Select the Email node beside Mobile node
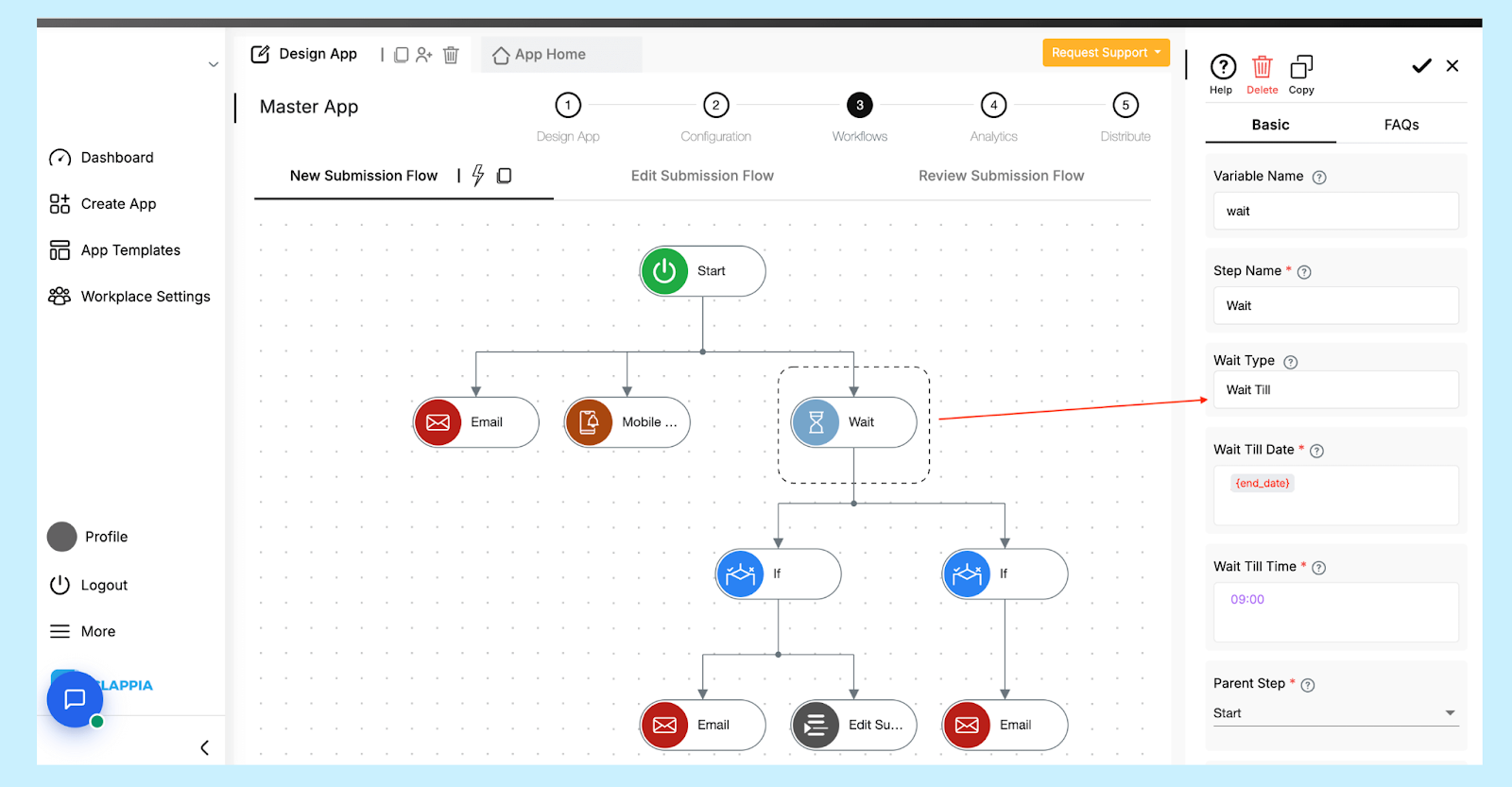This screenshot has height=787, width=1512. (x=475, y=422)
